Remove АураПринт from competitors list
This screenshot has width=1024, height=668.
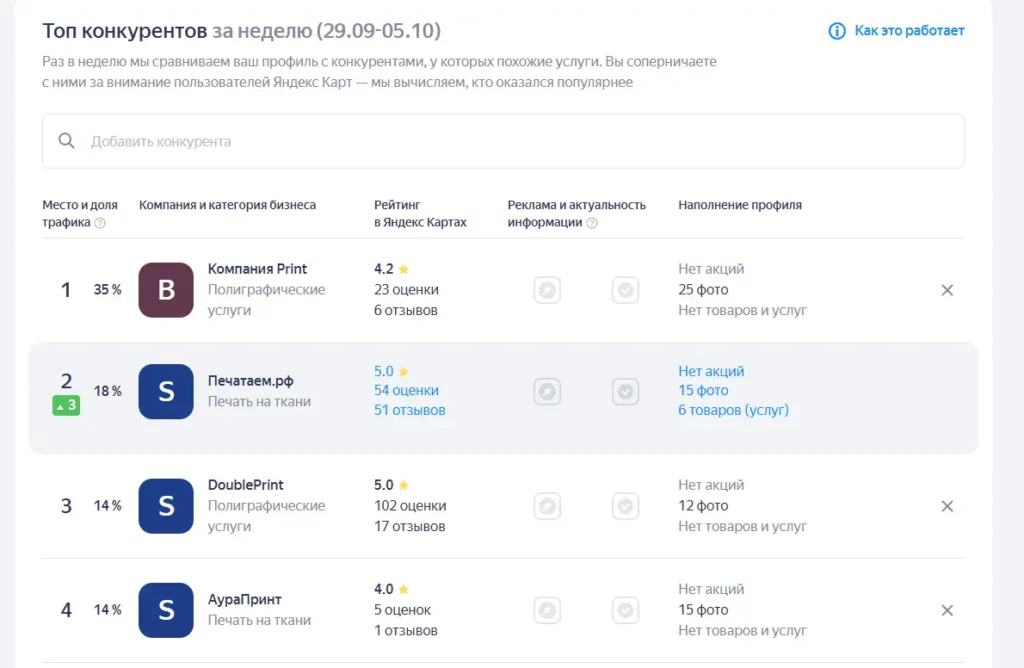[947, 610]
